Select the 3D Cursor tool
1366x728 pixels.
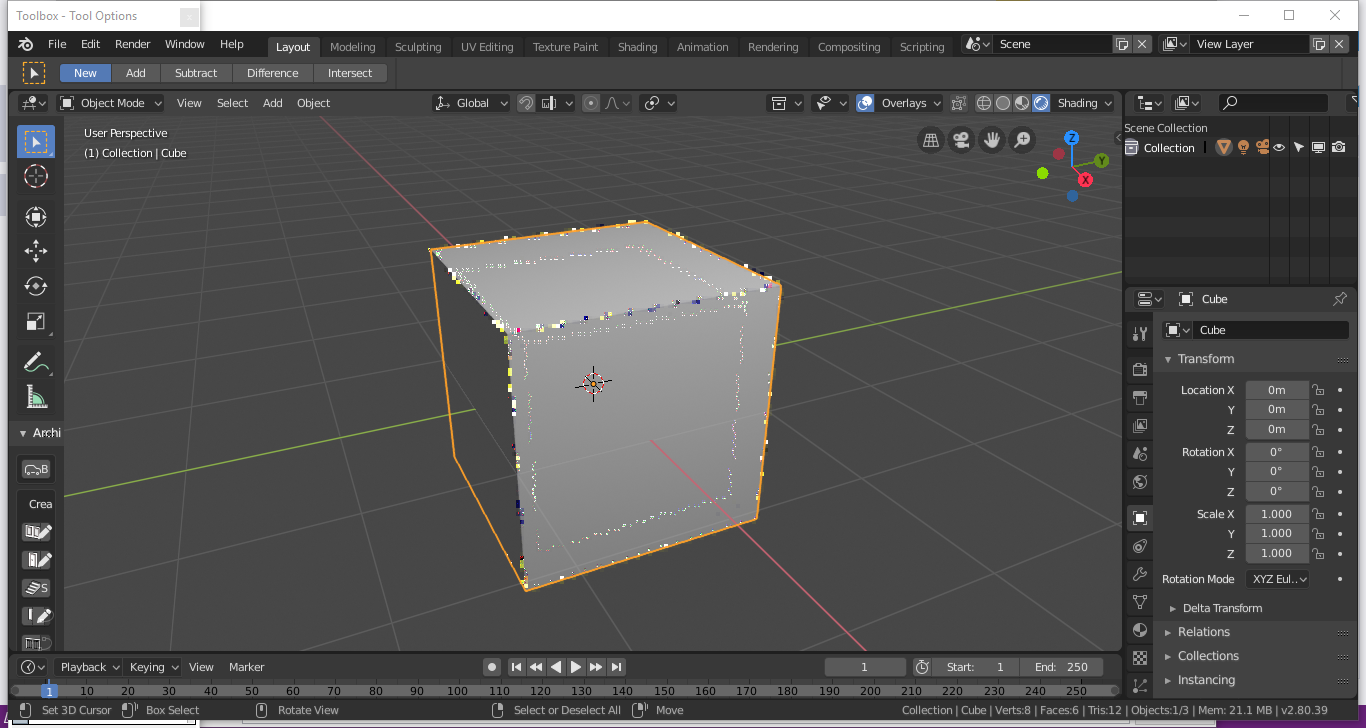click(x=36, y=177)
